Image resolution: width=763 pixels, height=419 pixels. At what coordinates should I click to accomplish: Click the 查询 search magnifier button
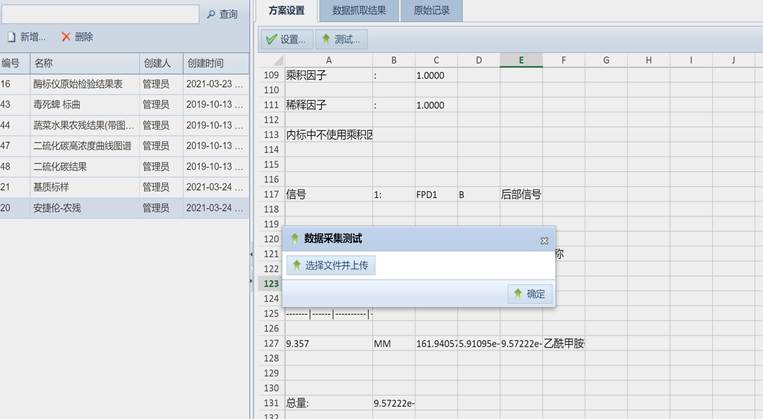pos(221,14)
